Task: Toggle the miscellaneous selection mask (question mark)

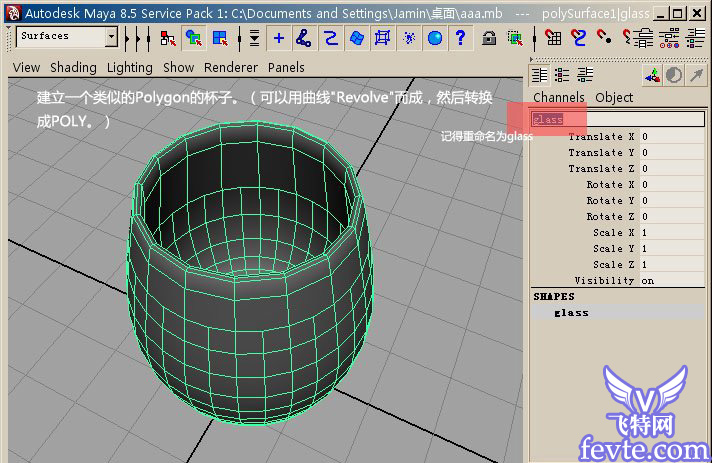Action: pos(460,38)
